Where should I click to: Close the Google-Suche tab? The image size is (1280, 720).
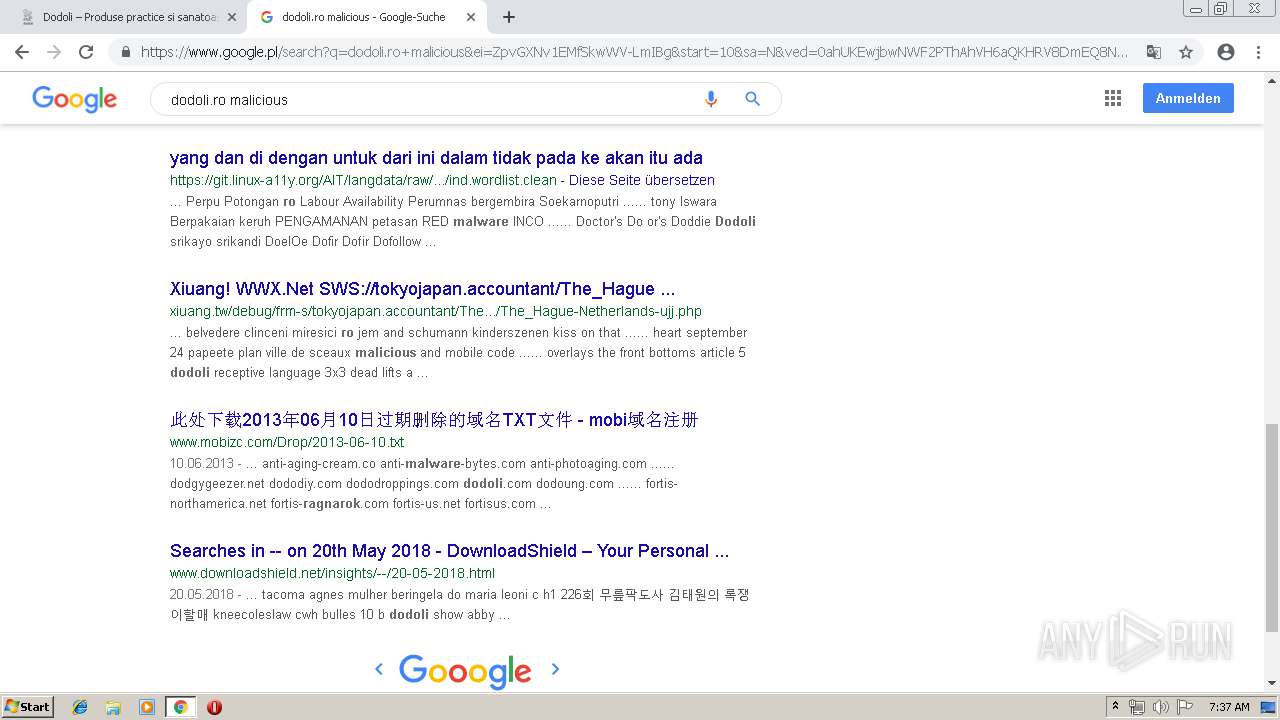[471, 17]
